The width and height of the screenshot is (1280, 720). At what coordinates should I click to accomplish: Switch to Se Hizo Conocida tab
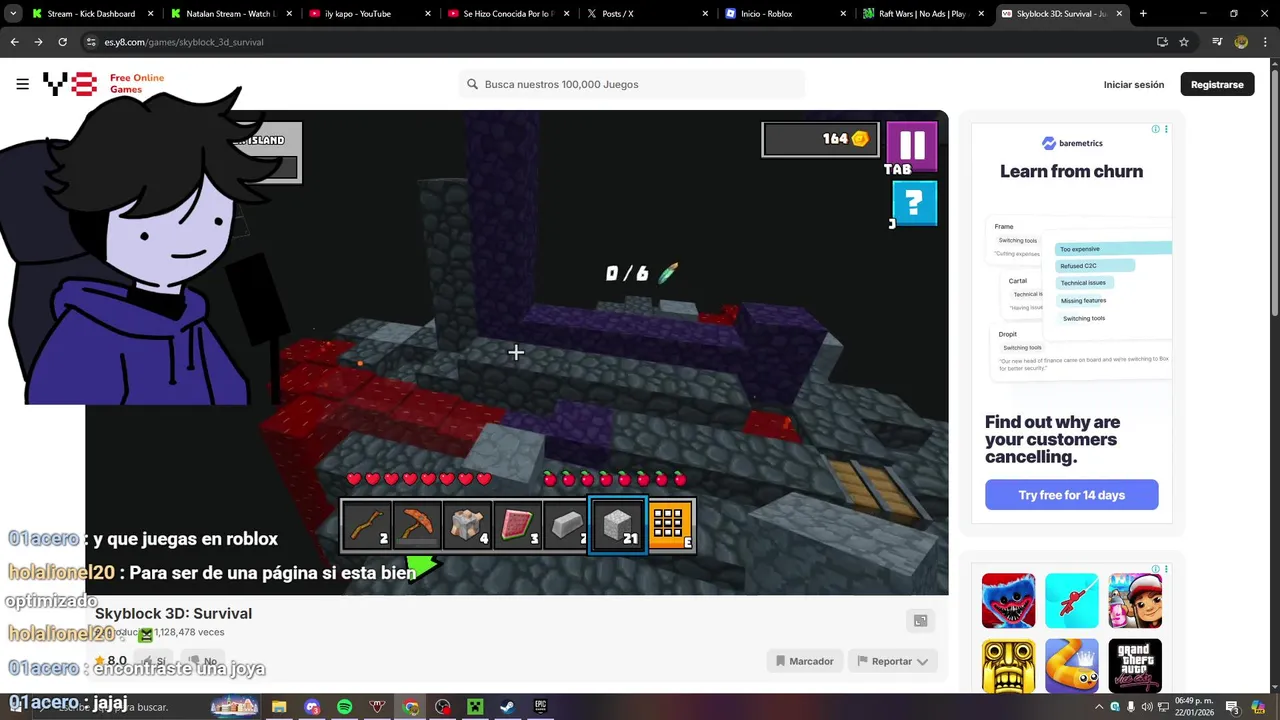(506, 14)
